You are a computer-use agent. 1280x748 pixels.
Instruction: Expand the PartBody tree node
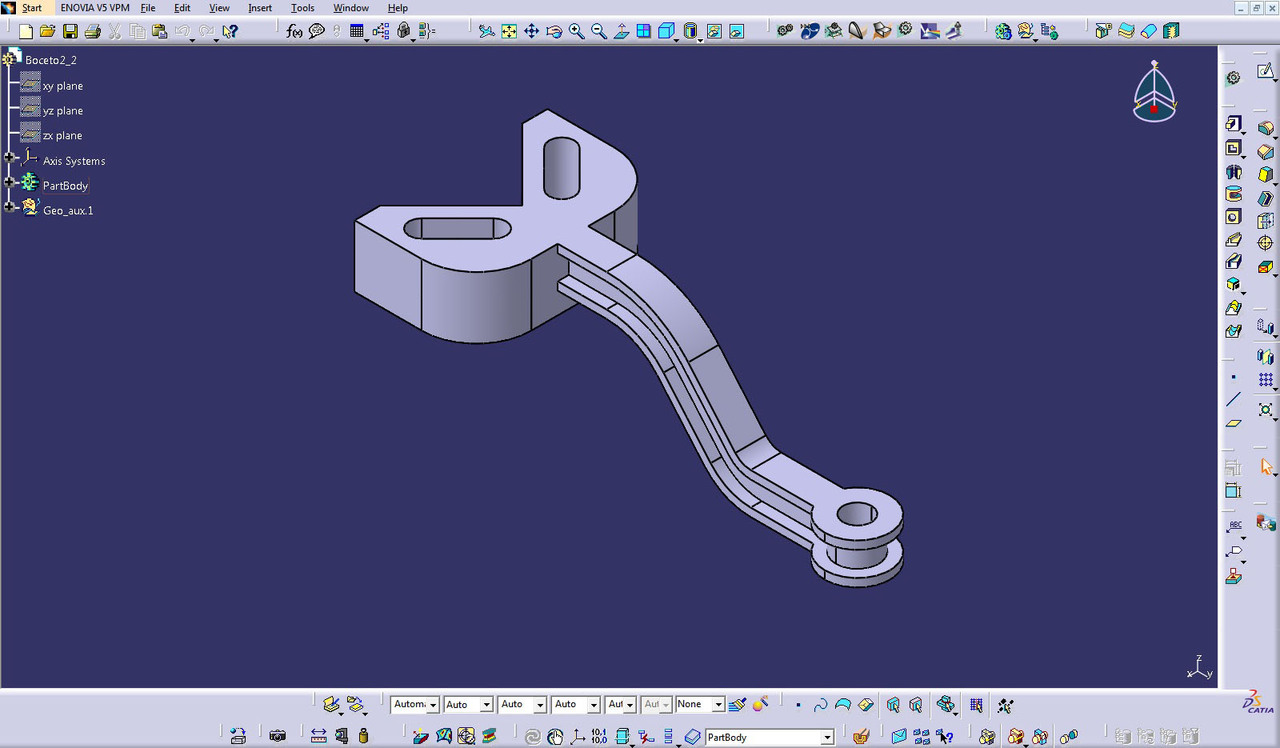(10, 182)
